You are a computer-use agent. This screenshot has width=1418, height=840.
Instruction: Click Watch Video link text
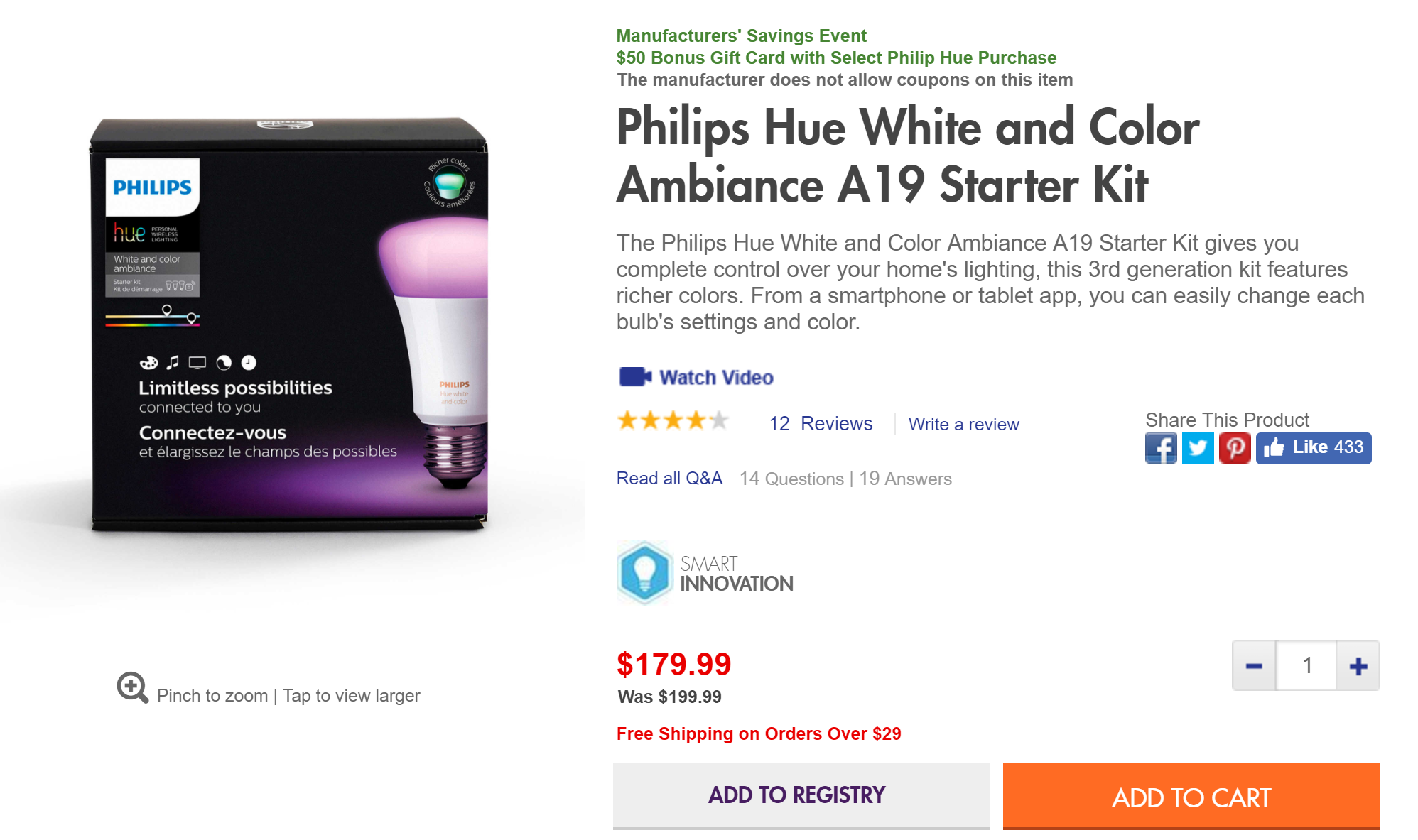coord(716,377)
